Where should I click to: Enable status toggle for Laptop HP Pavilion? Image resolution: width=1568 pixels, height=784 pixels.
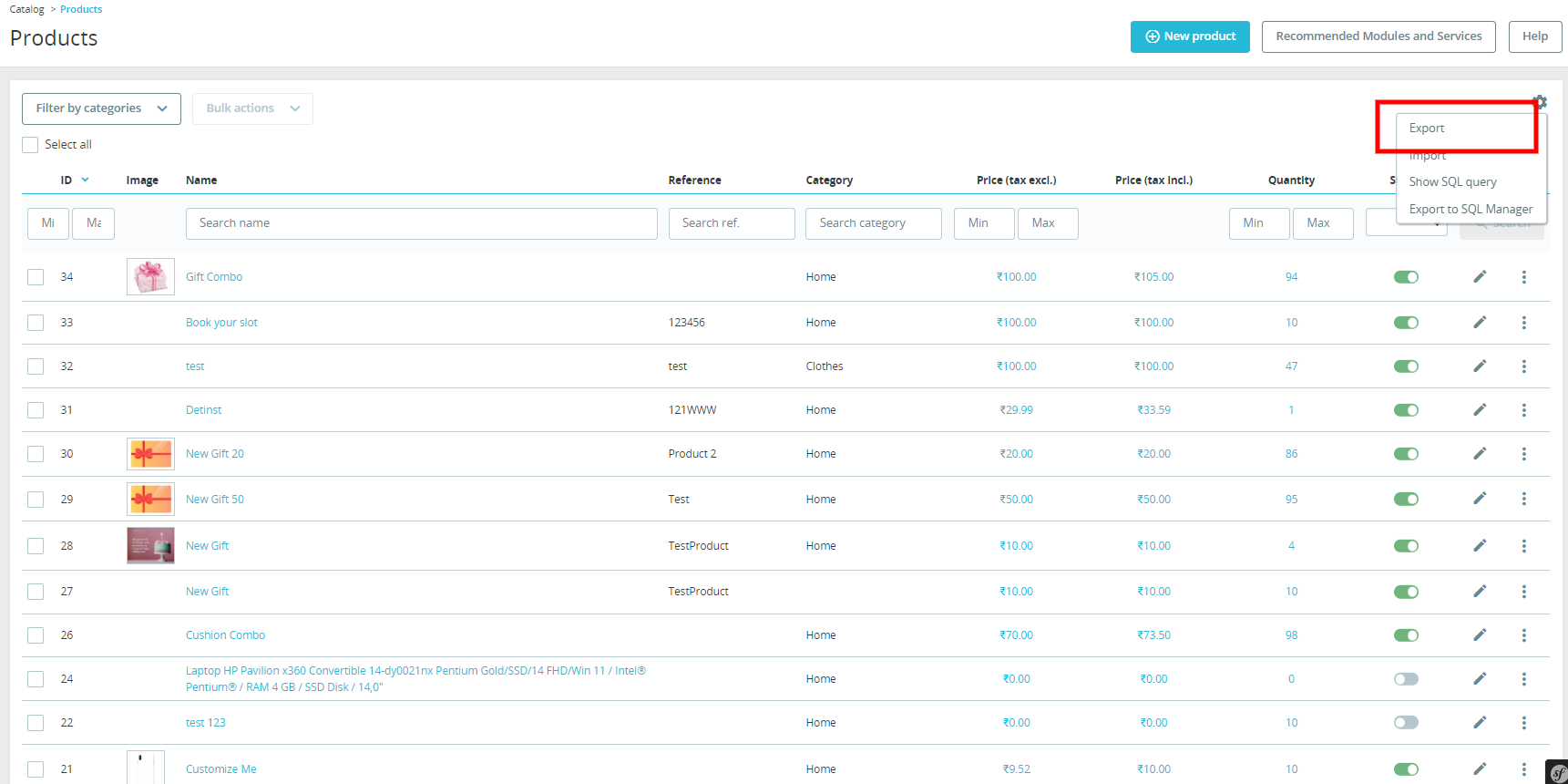pos(1406,679)
